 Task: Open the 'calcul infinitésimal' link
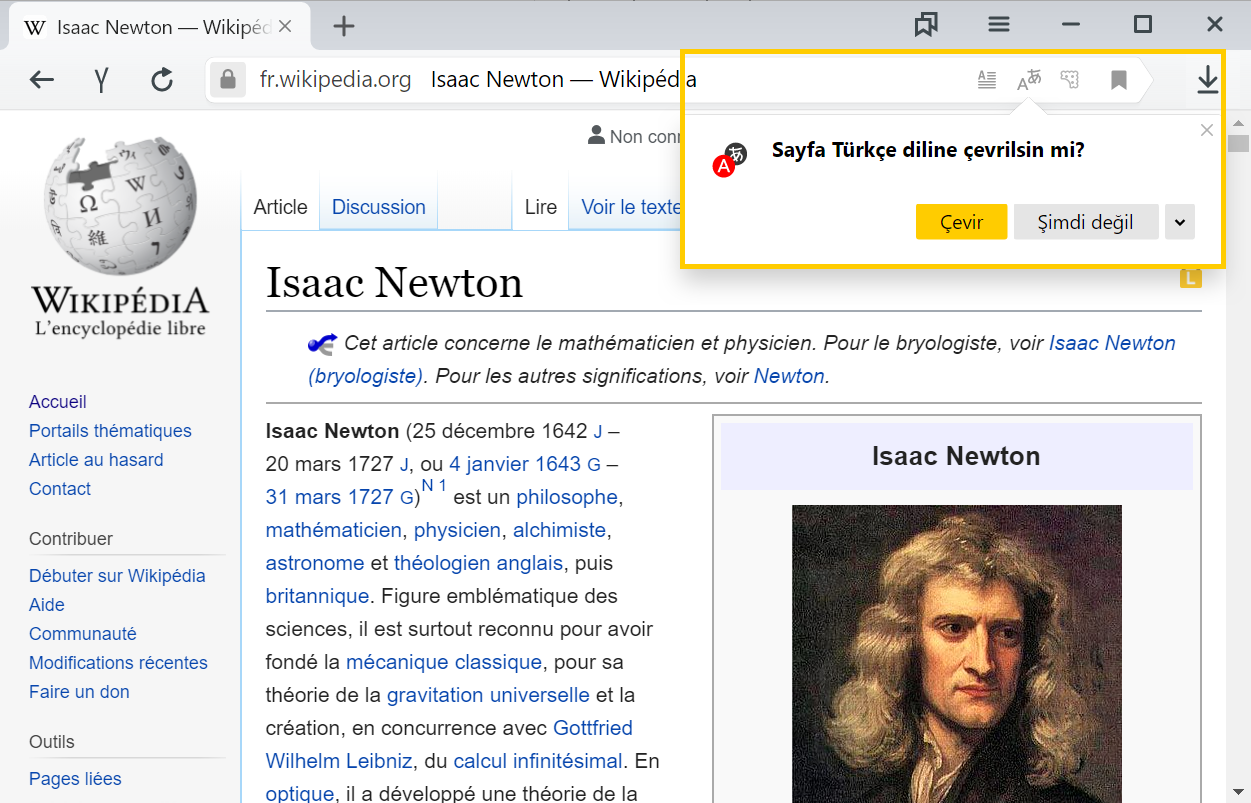tap(538, 761)
